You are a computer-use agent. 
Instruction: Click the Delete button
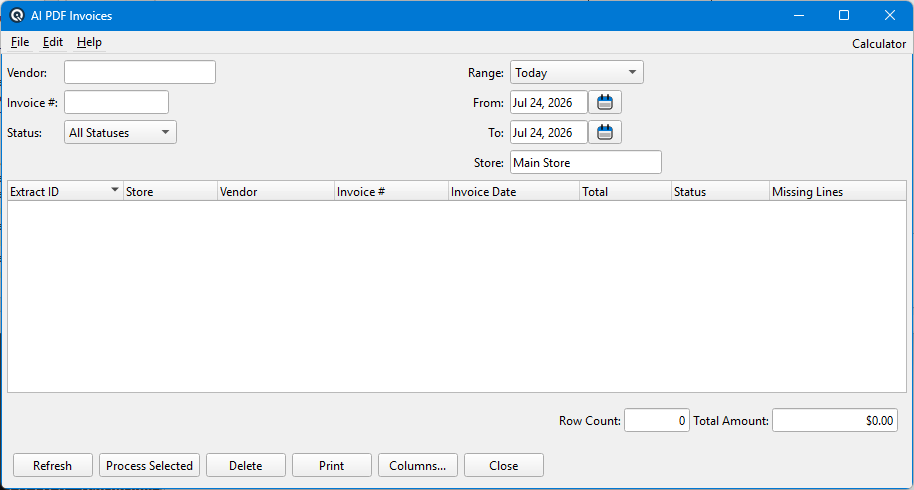click(x=245, y=466)
